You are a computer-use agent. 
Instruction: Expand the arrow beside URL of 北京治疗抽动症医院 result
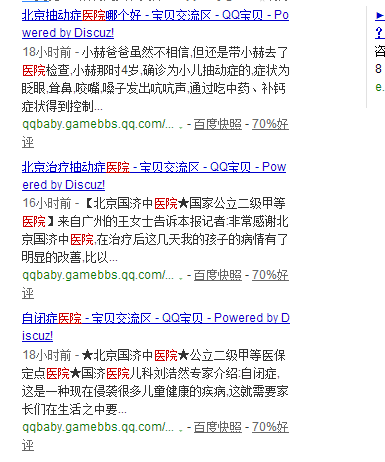point(180,278)
